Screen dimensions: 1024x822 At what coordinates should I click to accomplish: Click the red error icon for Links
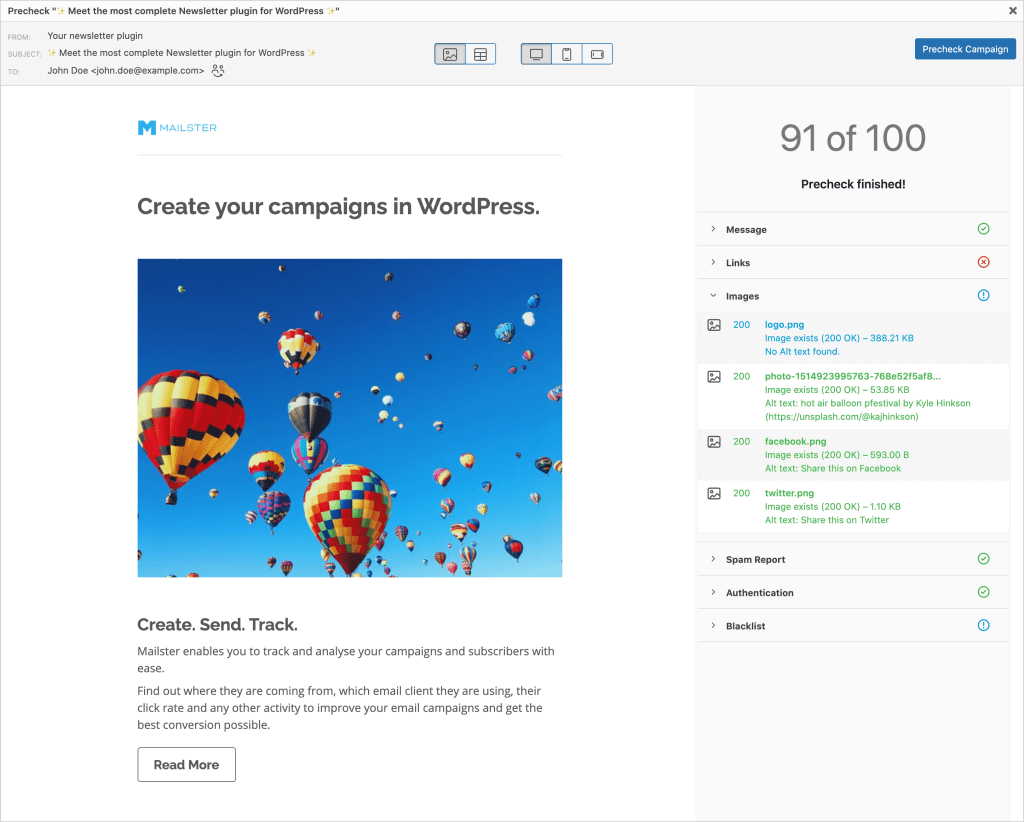click(983, 263)
